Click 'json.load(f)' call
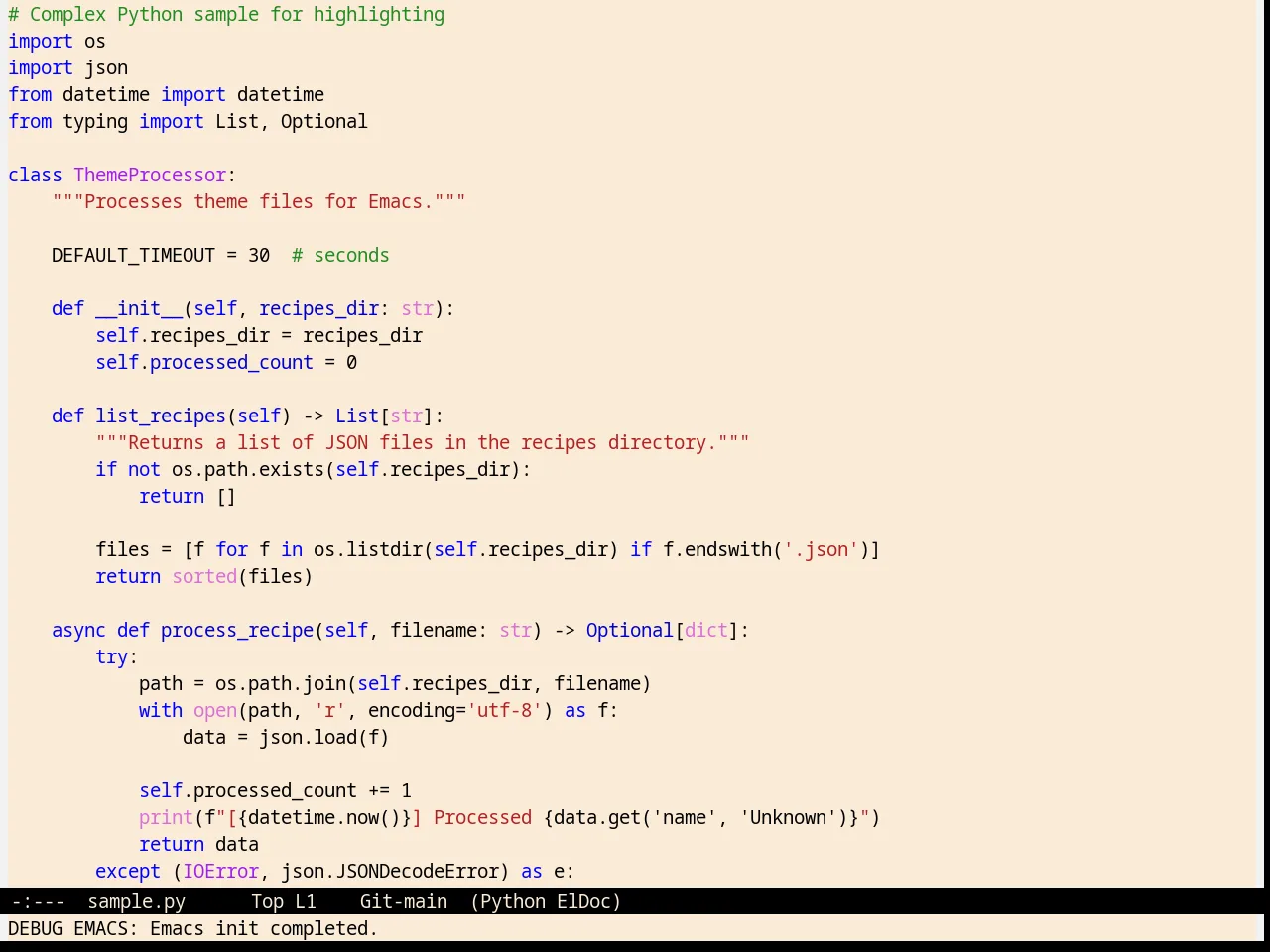 [x=324, y=737]
